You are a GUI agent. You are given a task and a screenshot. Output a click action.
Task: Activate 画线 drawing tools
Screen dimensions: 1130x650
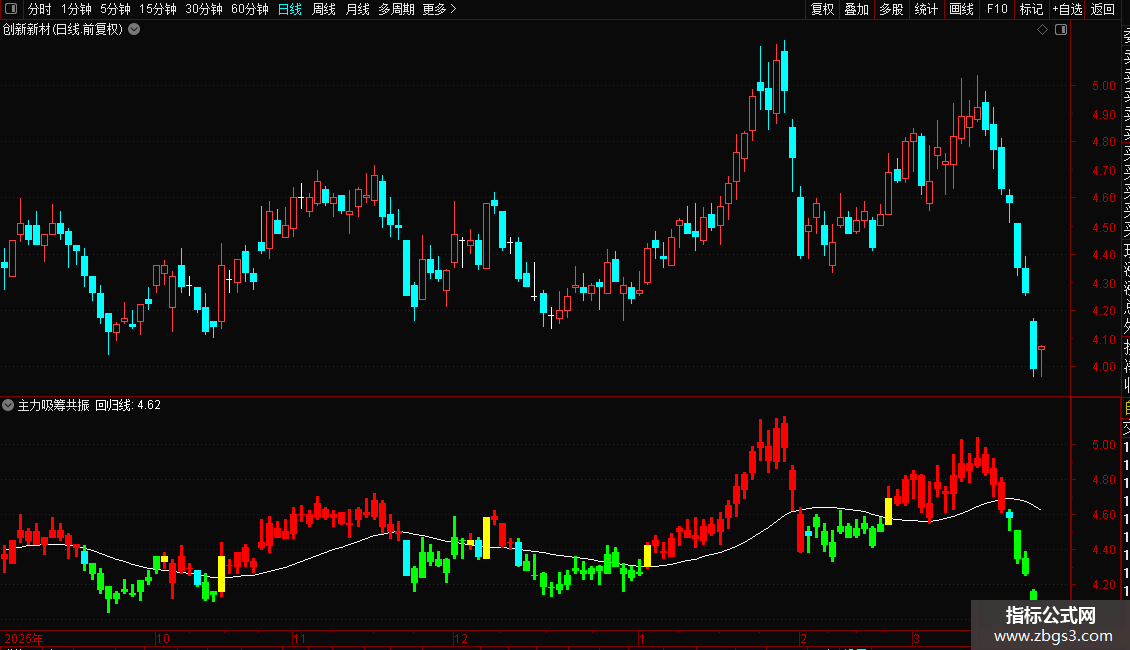pyautogui.click(x=961, y=9)
